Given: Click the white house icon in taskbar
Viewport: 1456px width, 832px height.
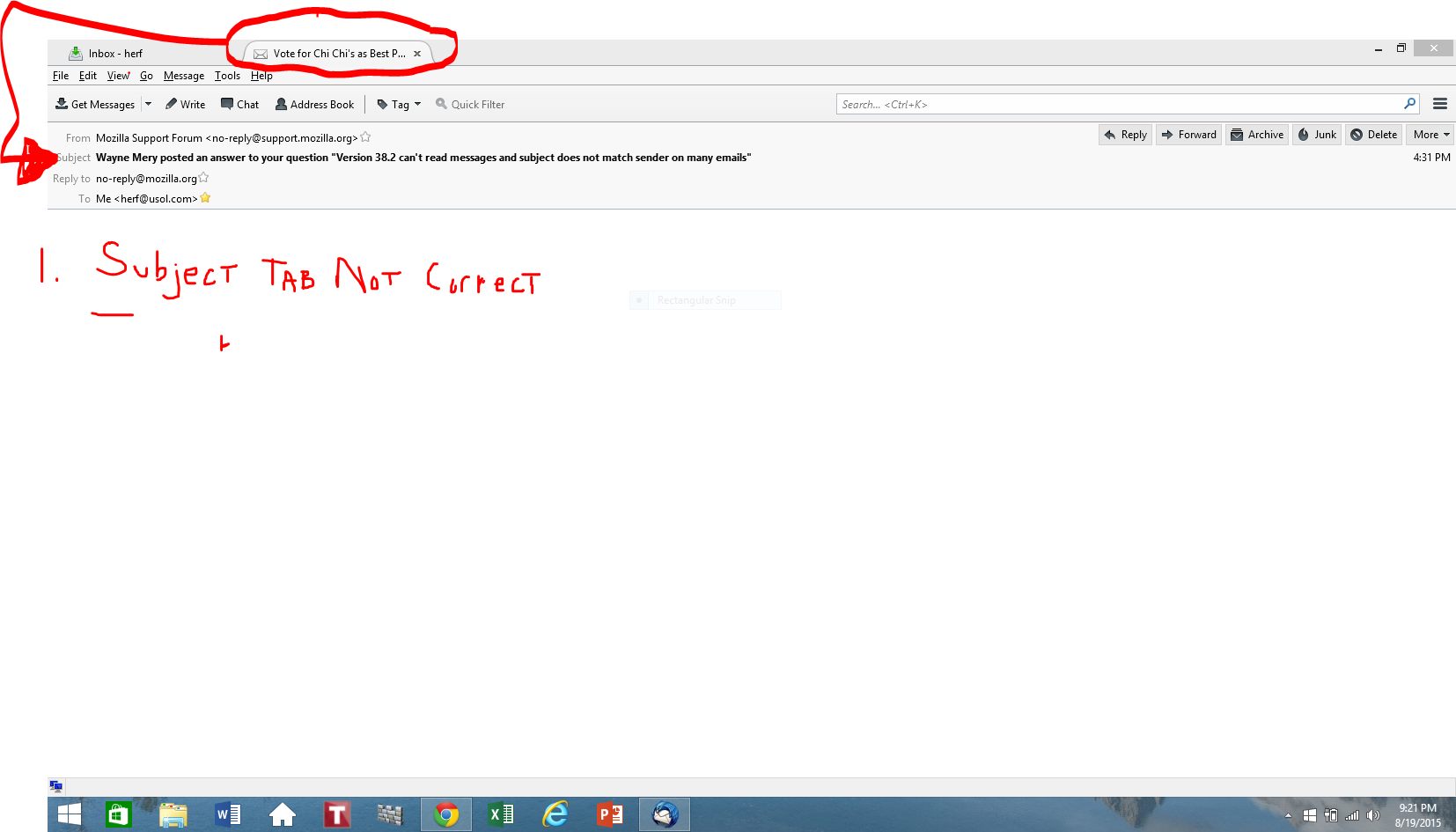Looking at the screenshot, I should (x=283, y=814).
